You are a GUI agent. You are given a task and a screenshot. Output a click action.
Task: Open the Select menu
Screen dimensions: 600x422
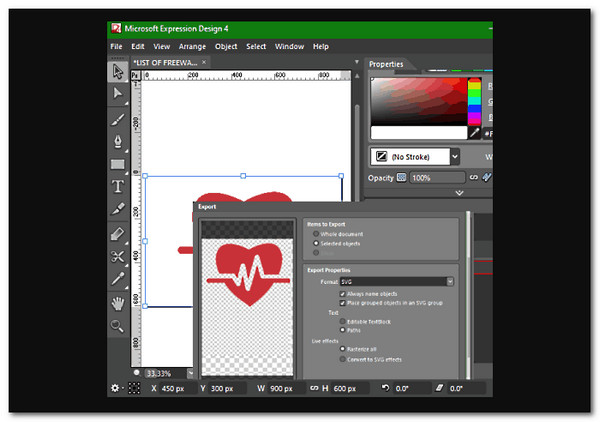click(x=256, y=46)
